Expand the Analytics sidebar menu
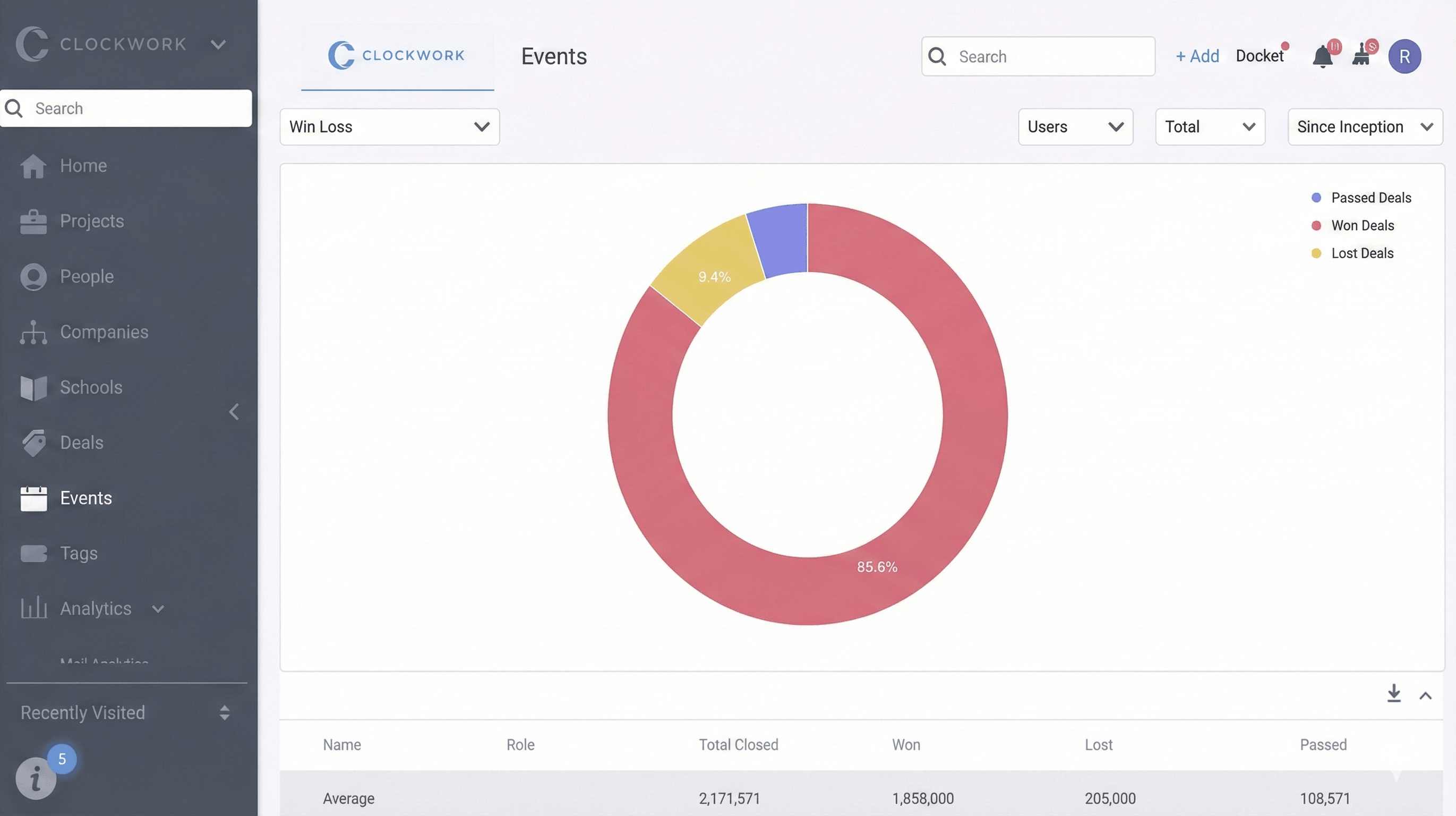 click(x=96, y=608)
